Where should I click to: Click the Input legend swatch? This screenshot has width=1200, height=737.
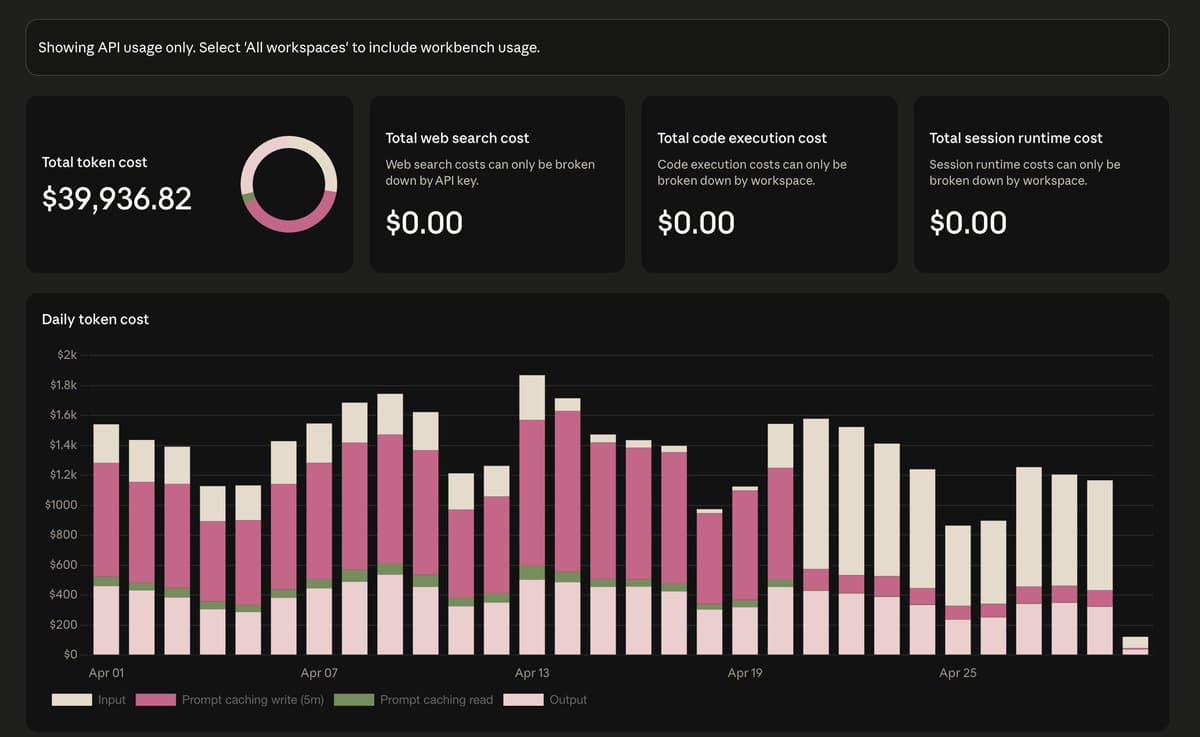[70, 700]
